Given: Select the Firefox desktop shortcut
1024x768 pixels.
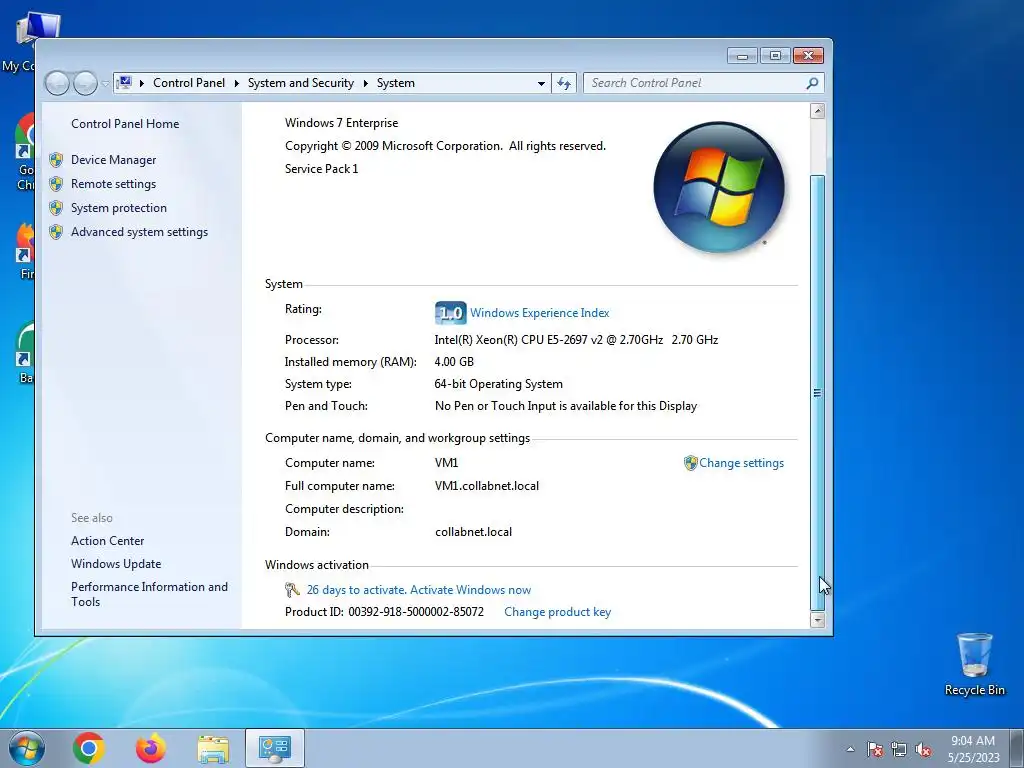Looking at the screenshot, I should point(25,251).
